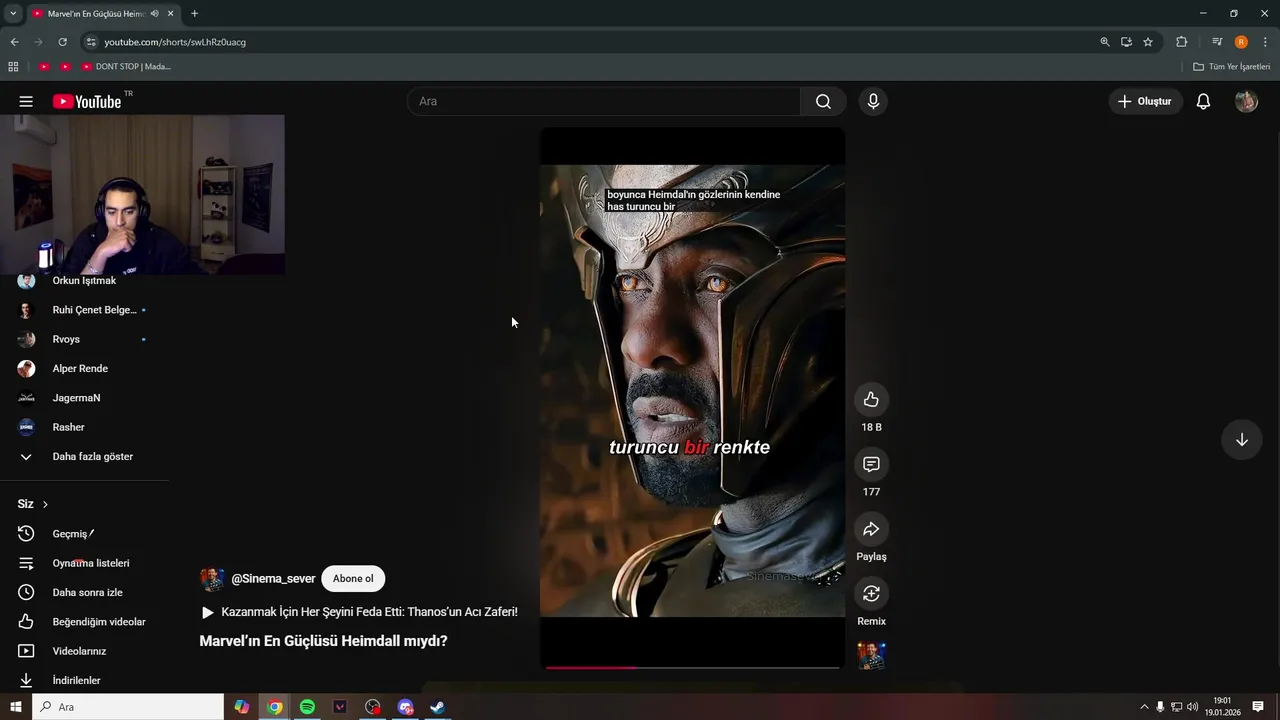Select the Marvel'ın En Güçlüsü Heimdall tab
The width and height of the screenshot is (1280, 720).
tap(96, 14)
